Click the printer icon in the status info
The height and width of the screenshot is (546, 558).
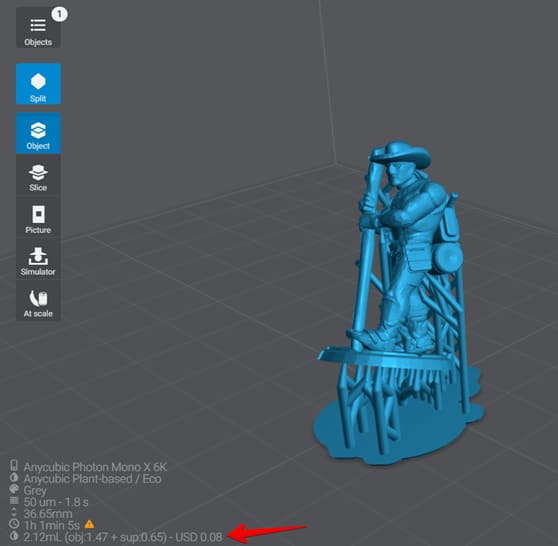point(14,466)
